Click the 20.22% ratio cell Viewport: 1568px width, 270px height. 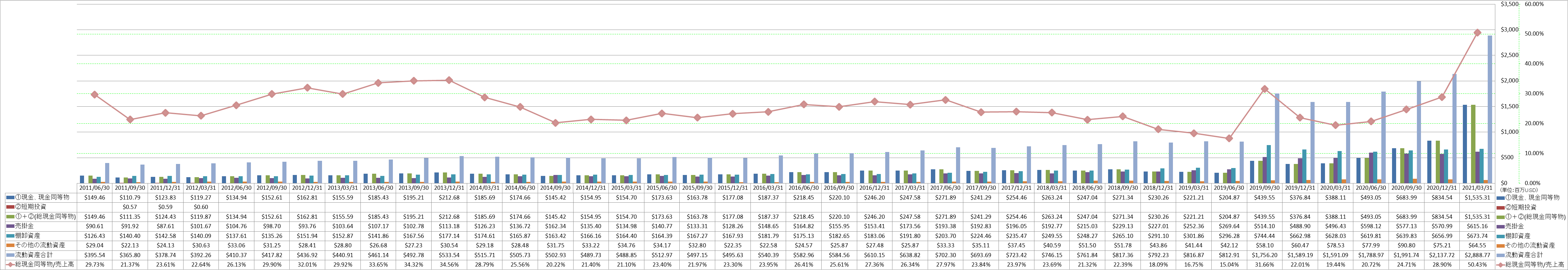pyautogui.click(x=555, y=265)
